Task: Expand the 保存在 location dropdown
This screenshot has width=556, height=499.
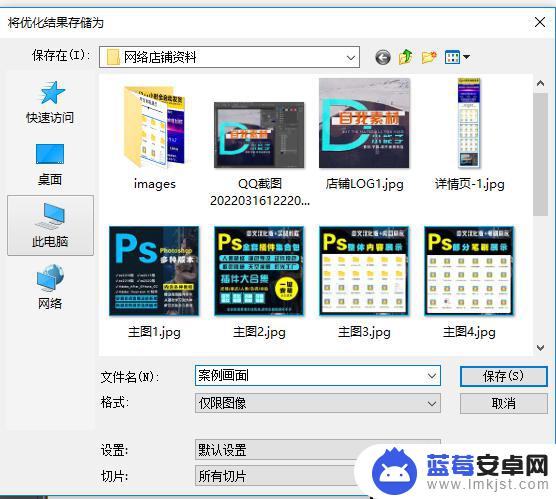Action: point(351,57)
